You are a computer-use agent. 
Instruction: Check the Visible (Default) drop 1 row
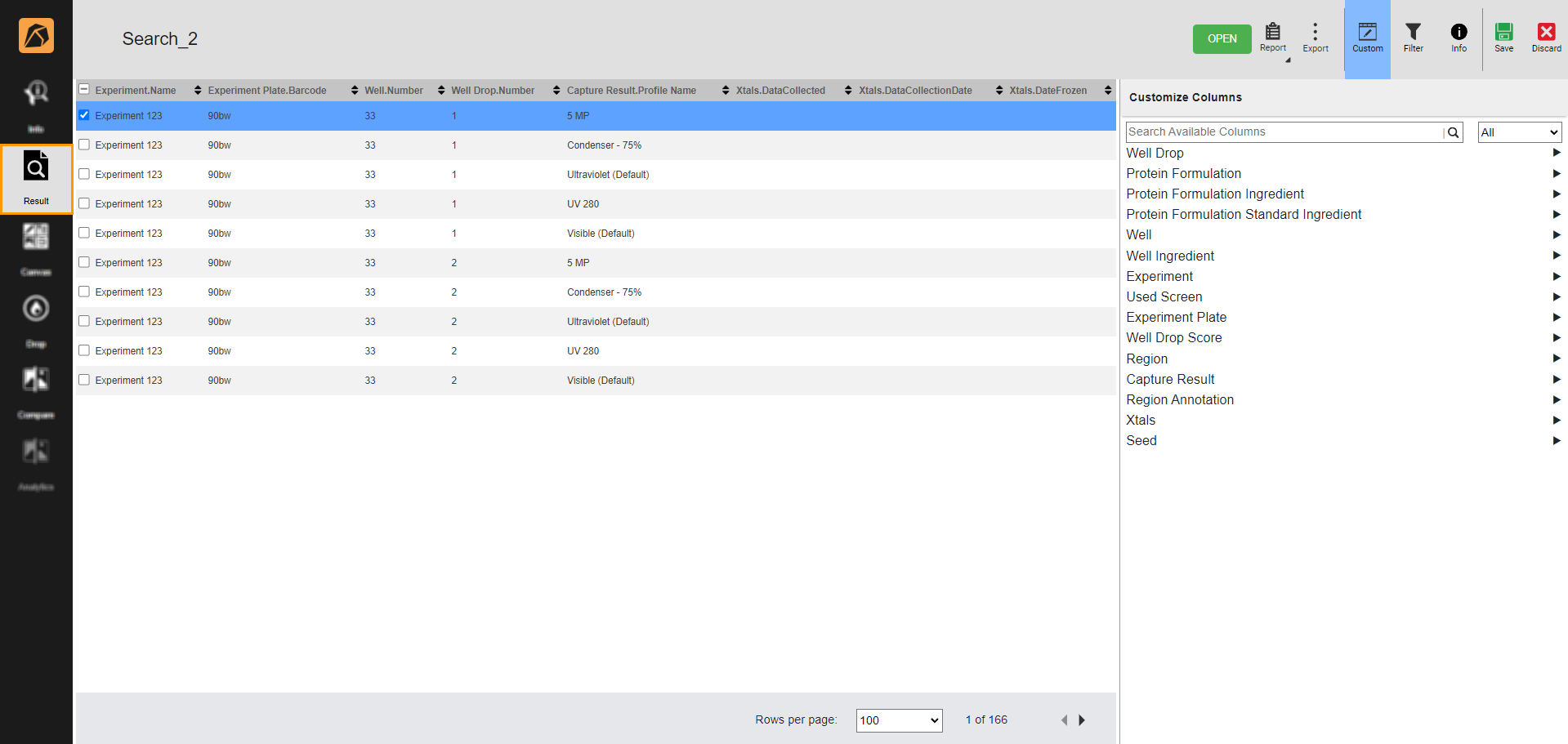click(84, 233)
